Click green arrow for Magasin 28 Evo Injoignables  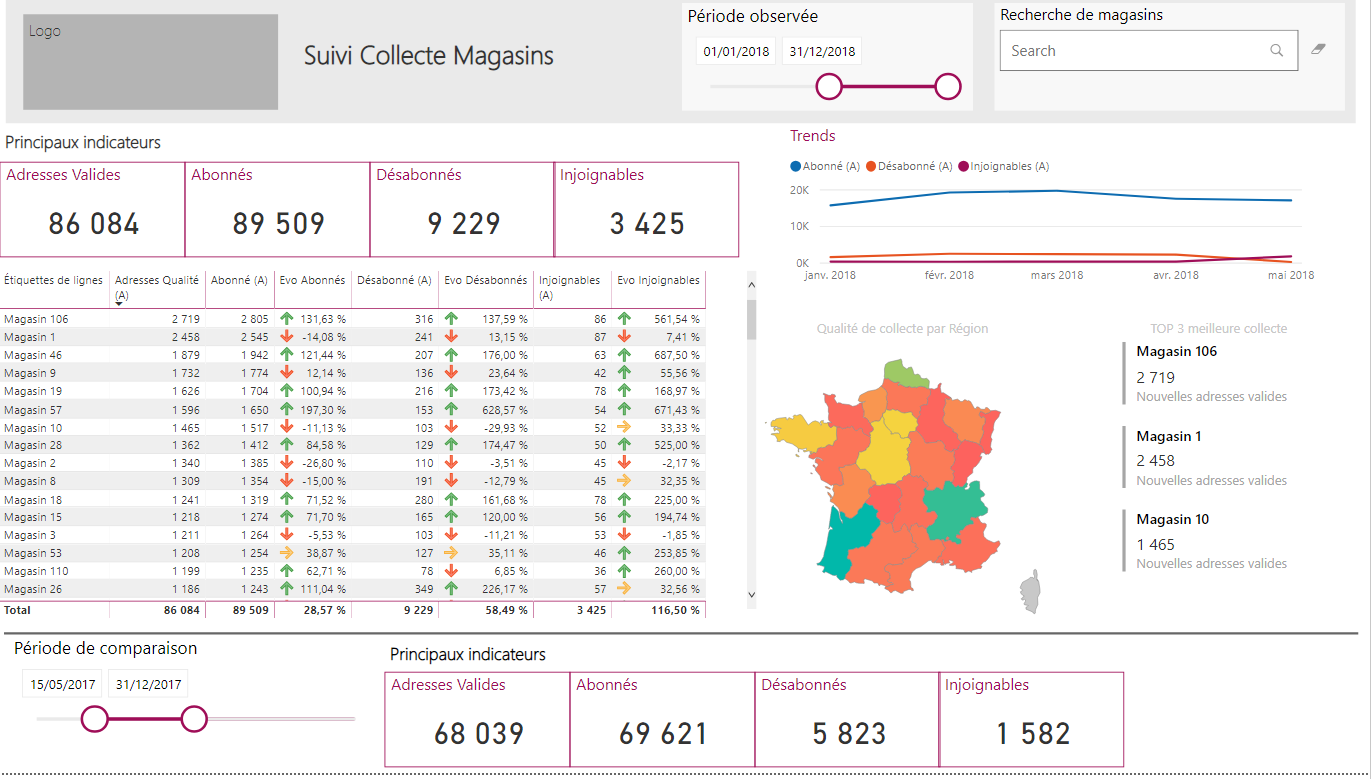coord(625,445)
